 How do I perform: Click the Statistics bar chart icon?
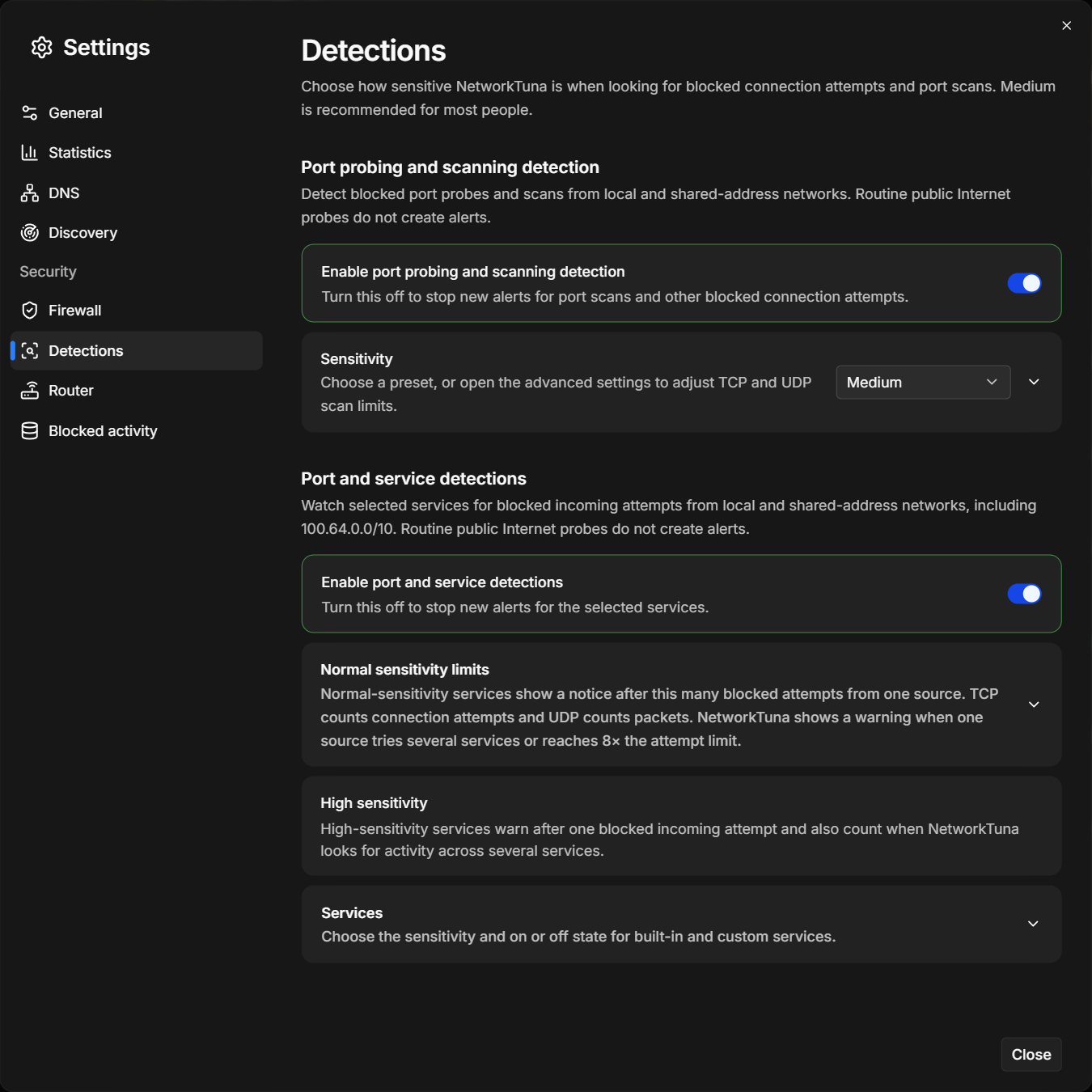30,152
